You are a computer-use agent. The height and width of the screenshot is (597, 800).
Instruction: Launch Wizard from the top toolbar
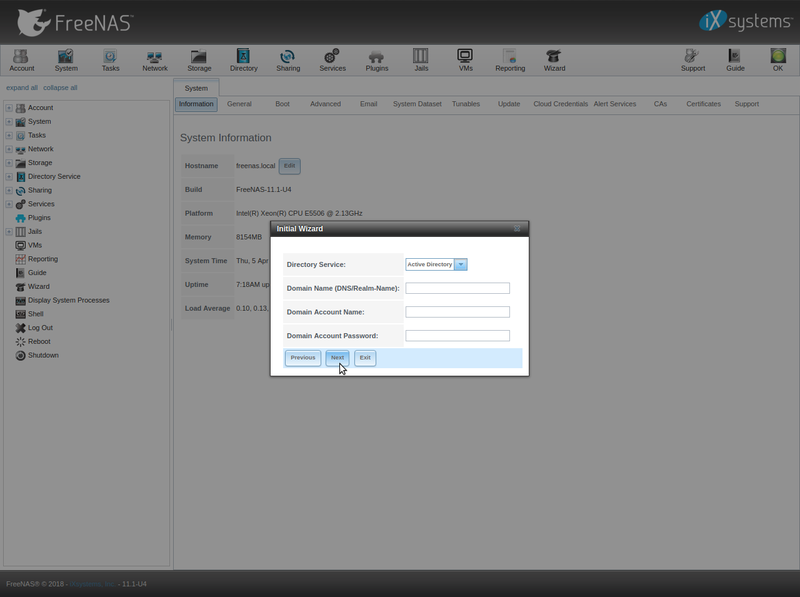click(x=554, y=60)
